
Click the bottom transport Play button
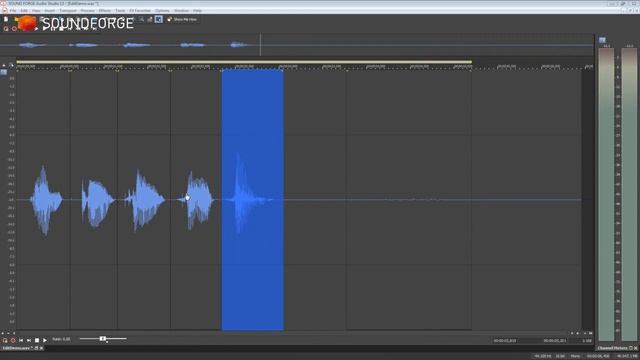coord(45,340)
